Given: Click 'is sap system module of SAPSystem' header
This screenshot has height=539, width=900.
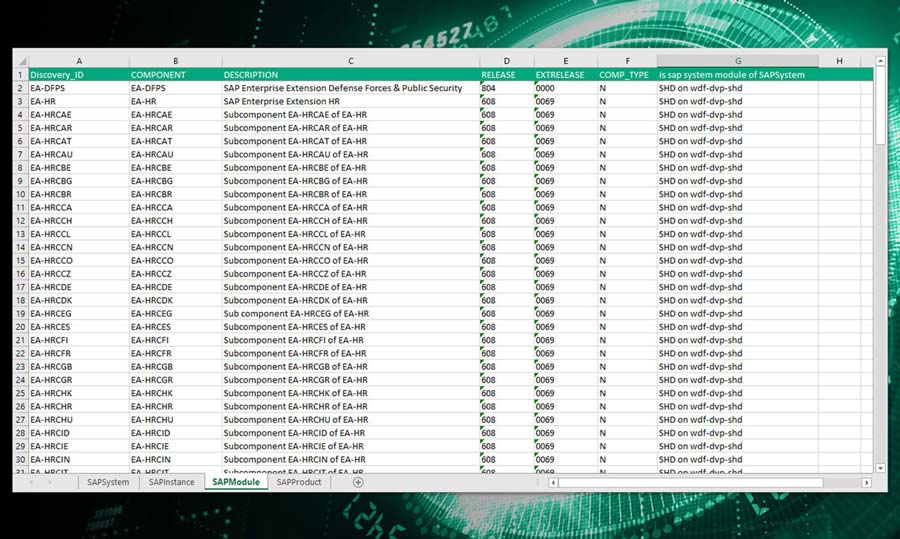Looking at the screenshot, I should (738, 75).
